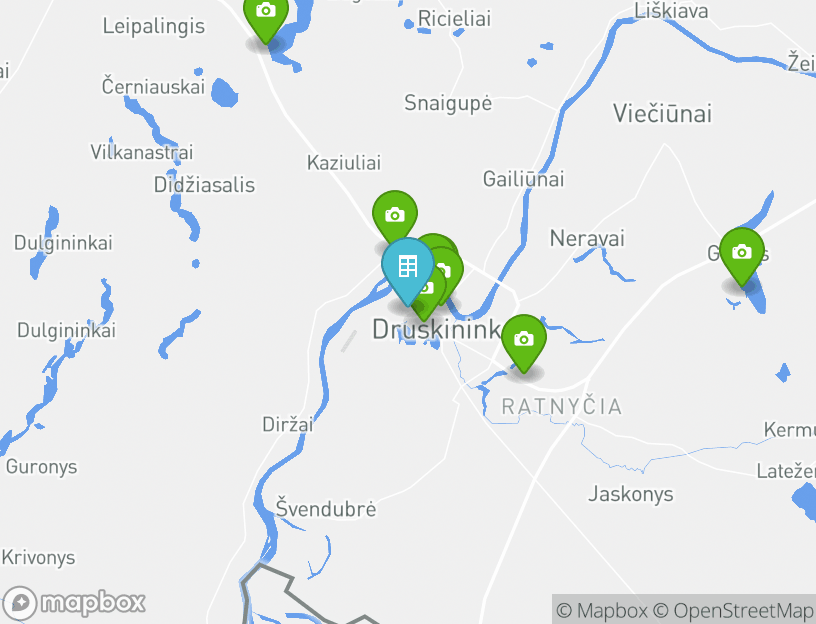
Task: Open the Mapbox logo link
Action: [74, 604]
